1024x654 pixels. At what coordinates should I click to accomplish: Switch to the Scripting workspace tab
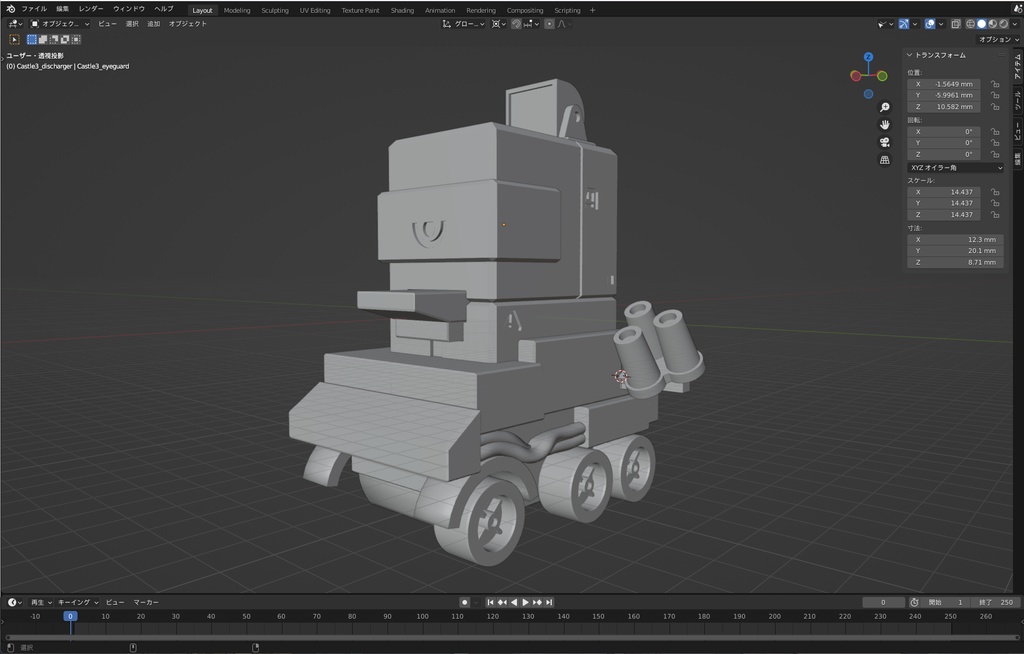[567, 10]
